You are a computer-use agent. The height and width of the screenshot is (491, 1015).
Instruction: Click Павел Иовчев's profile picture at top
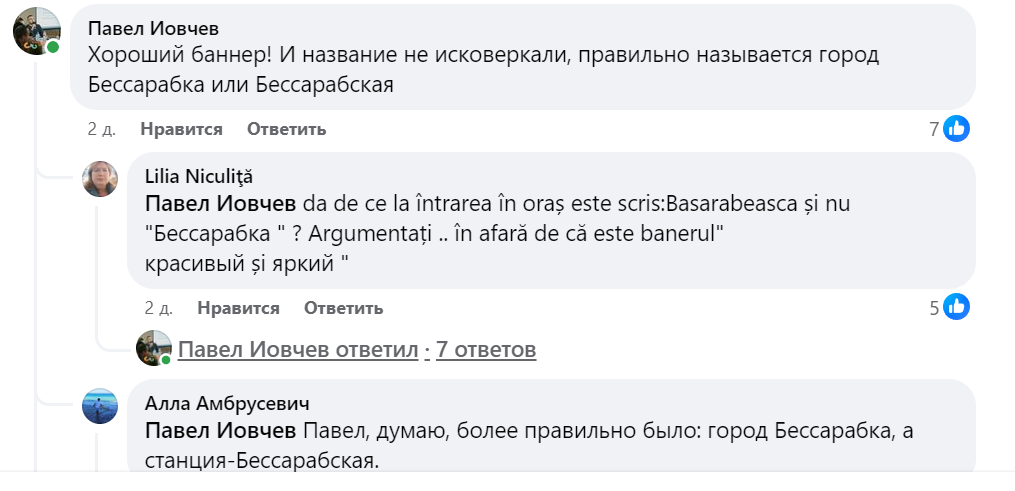tap(36, 32)
